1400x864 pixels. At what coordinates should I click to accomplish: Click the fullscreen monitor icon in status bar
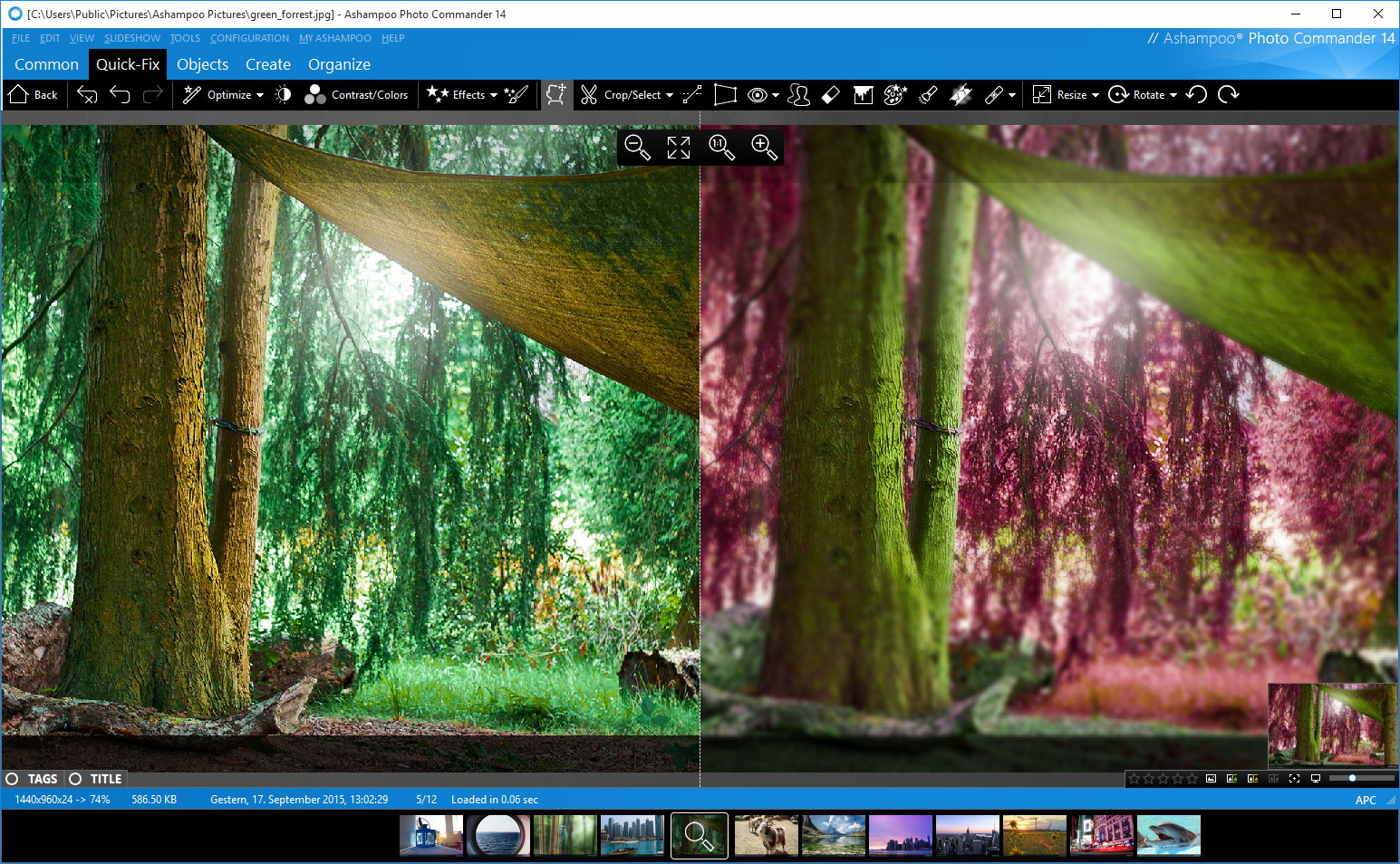(x=1315, y=779)
